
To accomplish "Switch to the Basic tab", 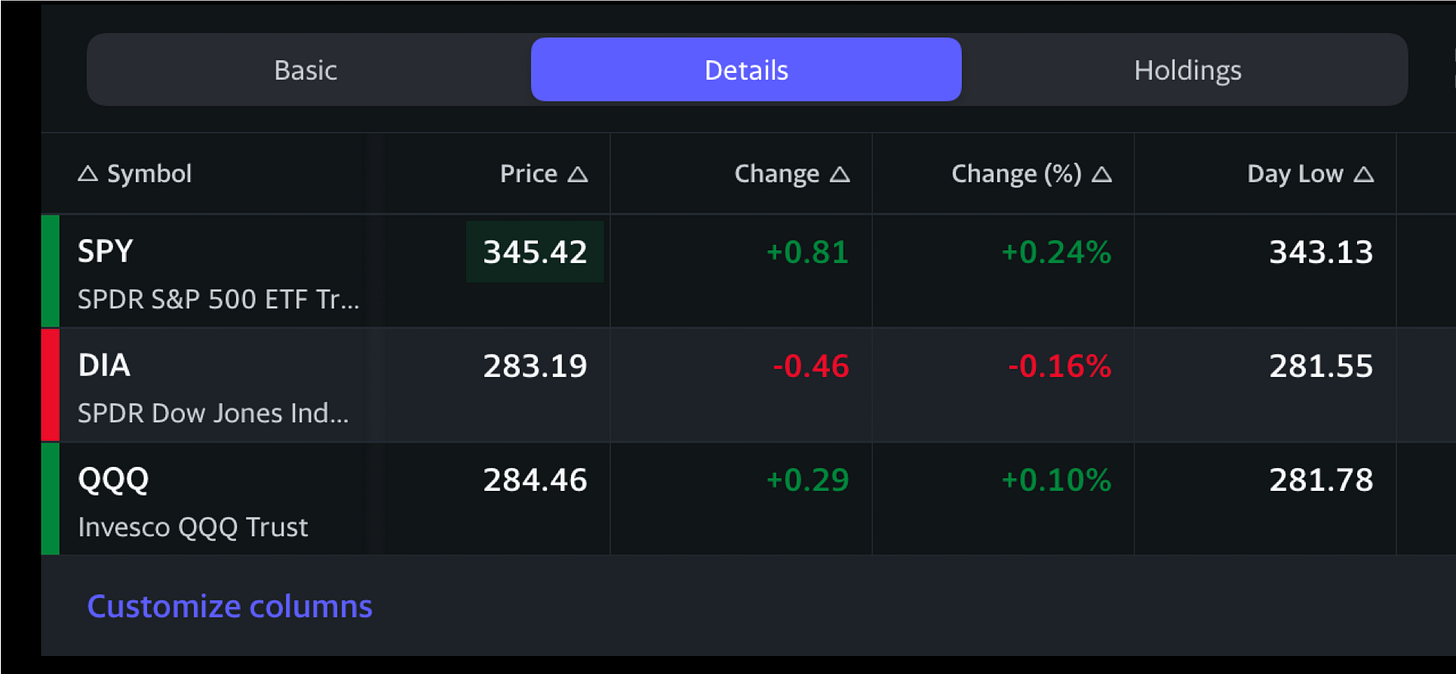I will 306,70.
